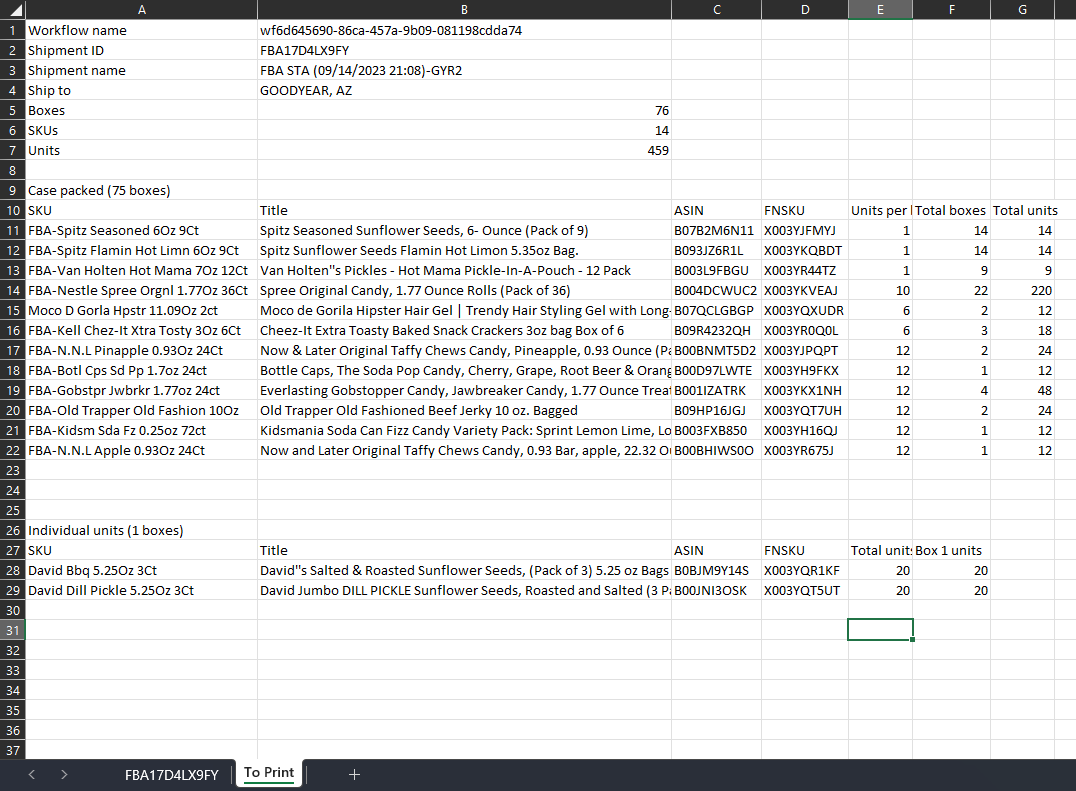Select ASIN B0BJM9Y14S cell

pyautogui.click(x=716, y=570)
